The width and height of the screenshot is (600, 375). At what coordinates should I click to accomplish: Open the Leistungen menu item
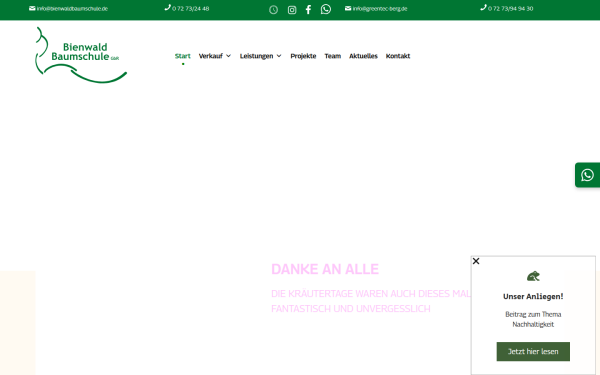pos(256,56)
